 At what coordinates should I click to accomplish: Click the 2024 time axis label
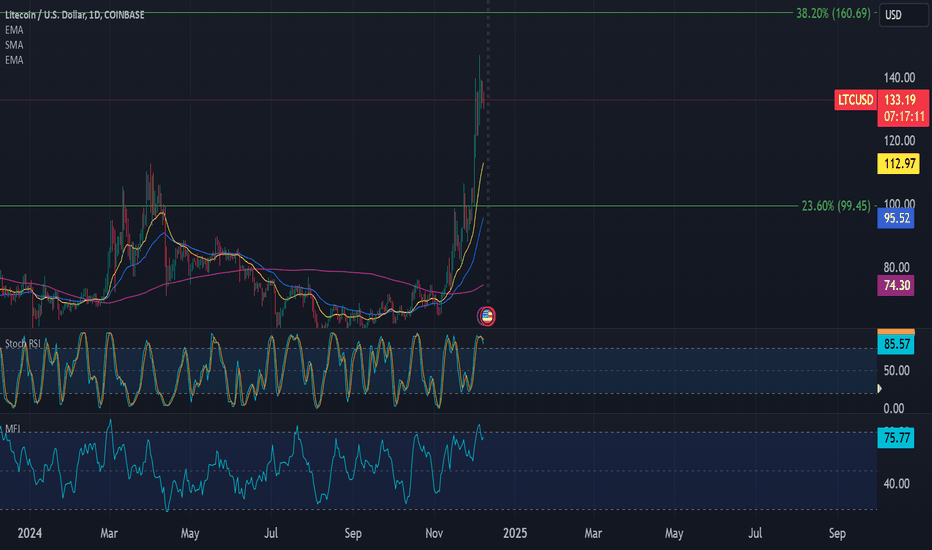(30, 533)
